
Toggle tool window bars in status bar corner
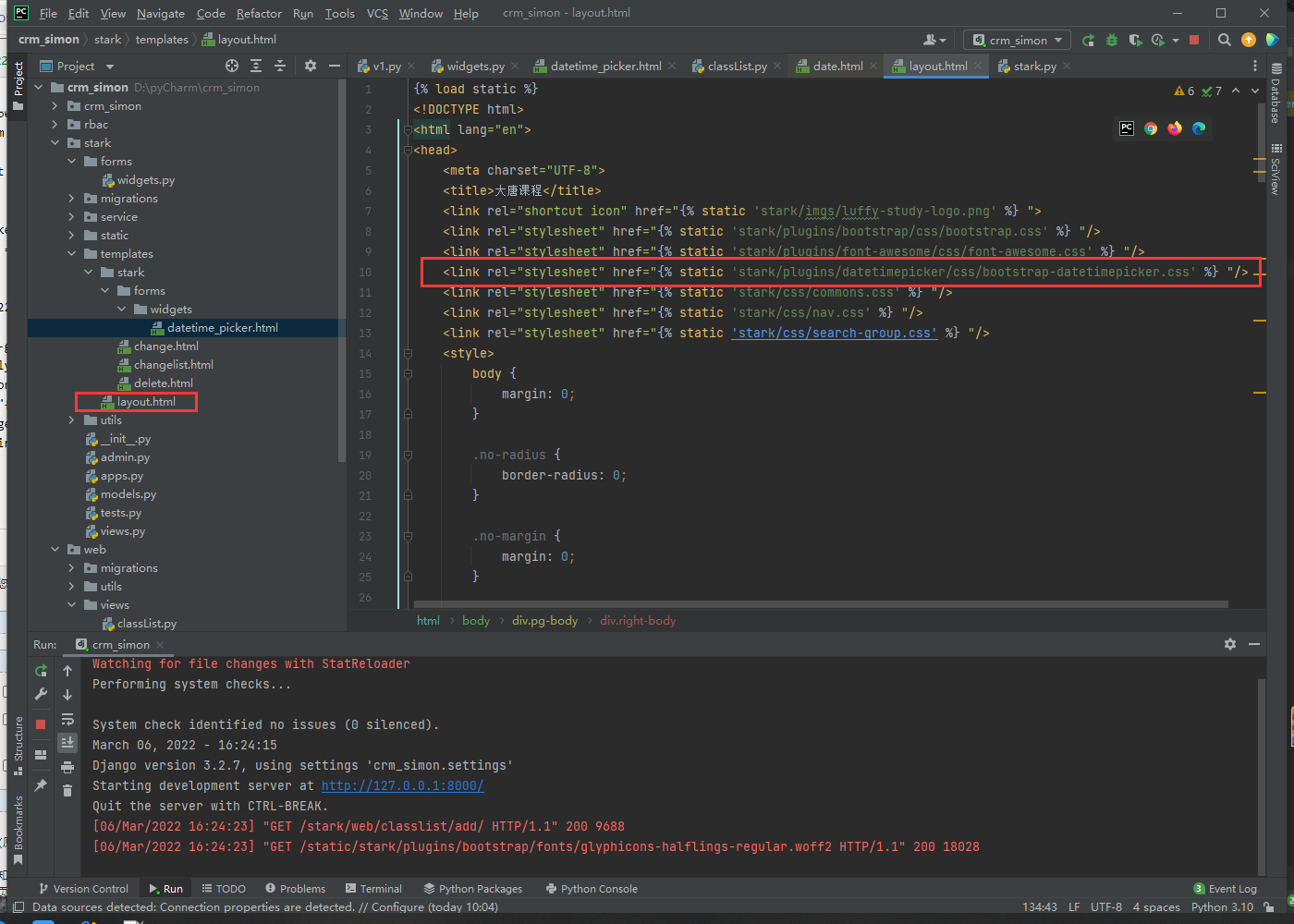click(x=18, y=907)
